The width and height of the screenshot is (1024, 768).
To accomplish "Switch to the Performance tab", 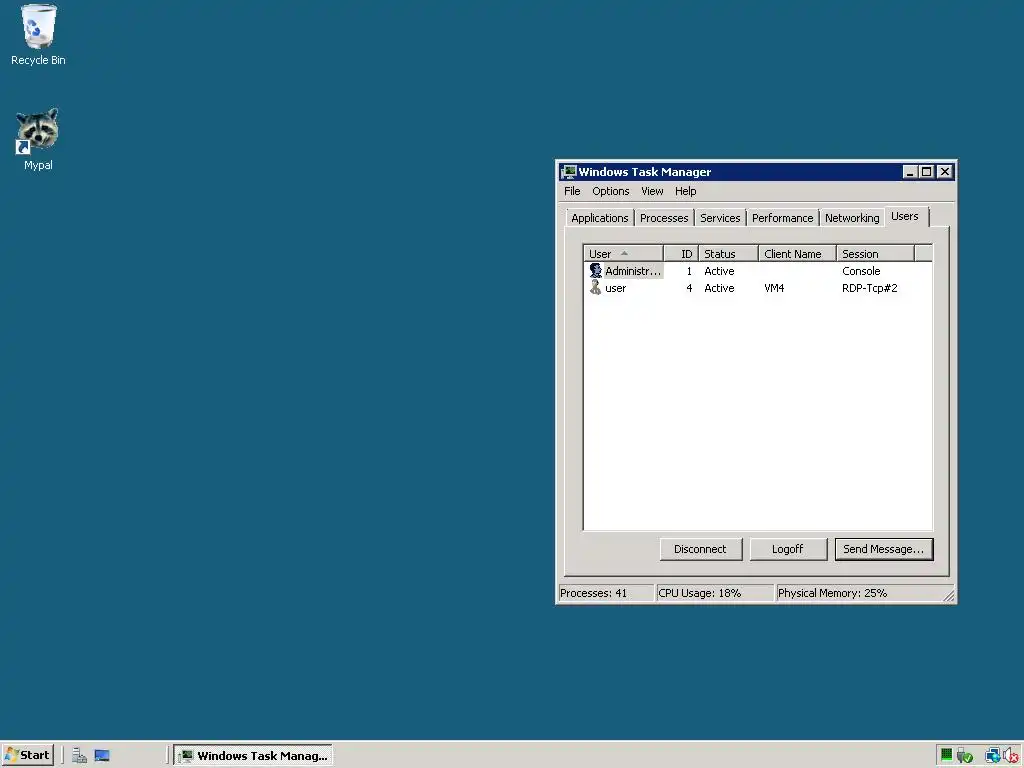I will 782,218.
